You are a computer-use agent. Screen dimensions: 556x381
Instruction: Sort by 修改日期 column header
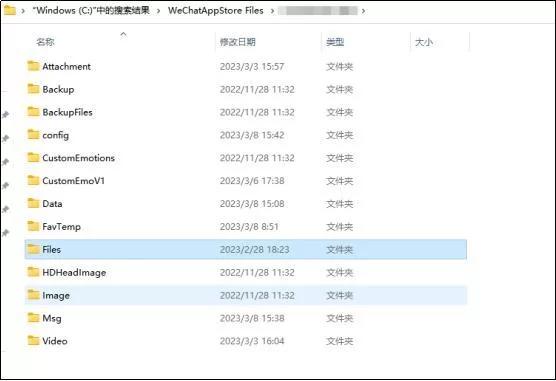(238, 42)
